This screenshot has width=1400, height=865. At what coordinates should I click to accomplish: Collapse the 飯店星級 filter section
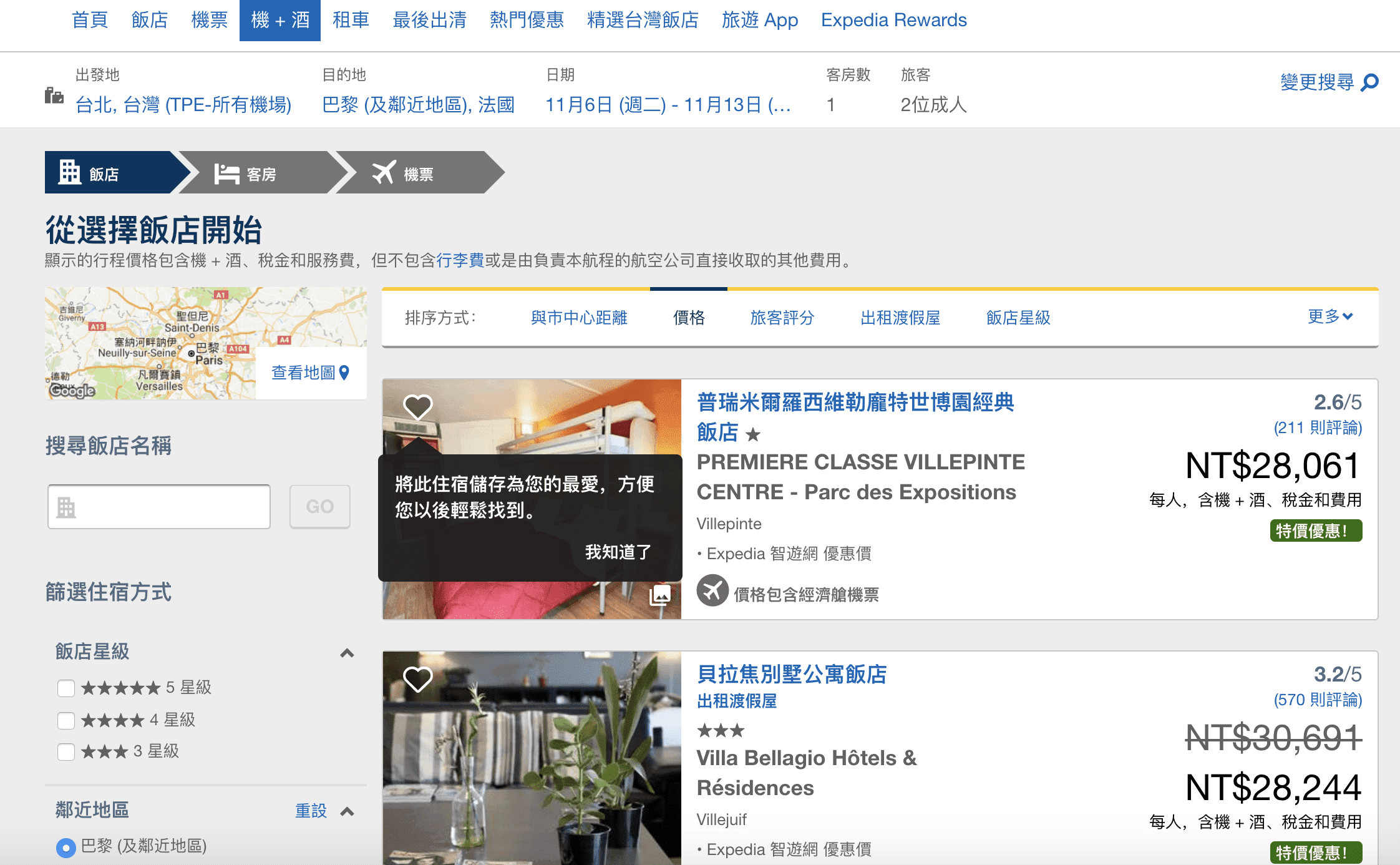coord(348,653)
